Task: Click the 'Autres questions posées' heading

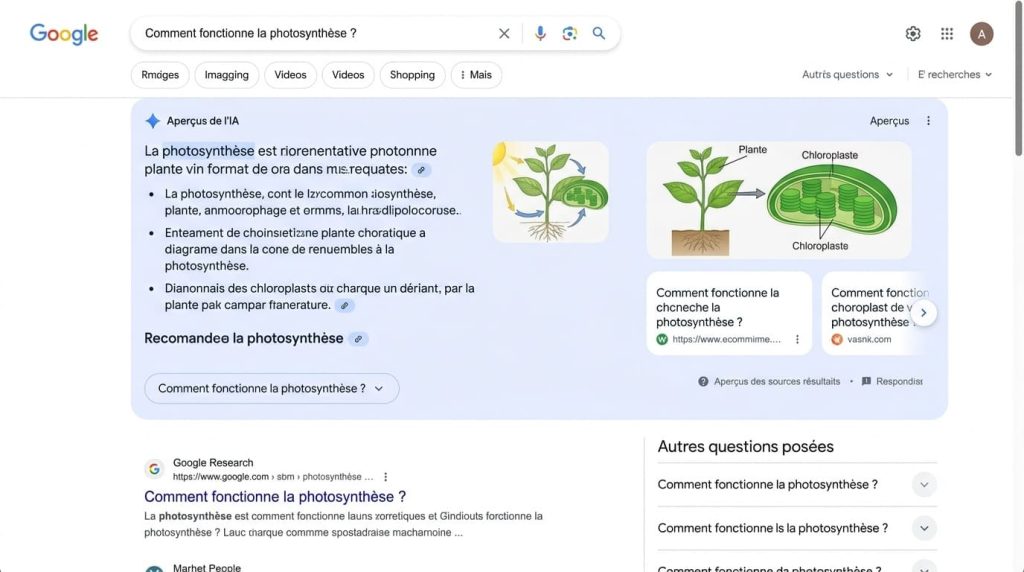Action: (746, 447)
